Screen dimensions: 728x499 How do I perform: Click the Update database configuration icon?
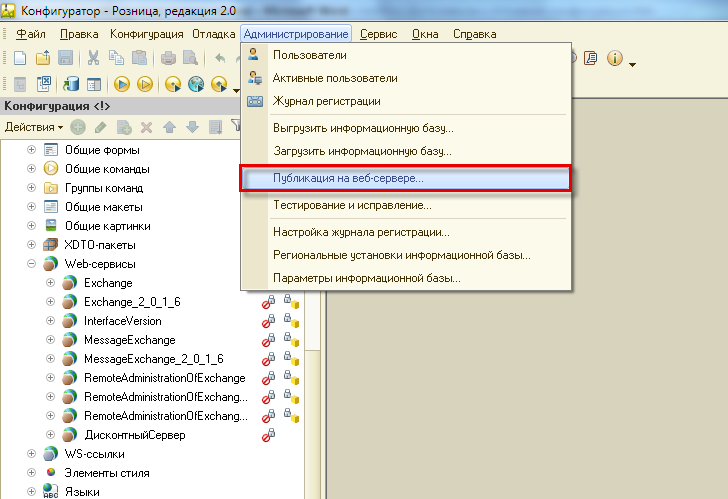pyautogui.click(x=69, y=85)
